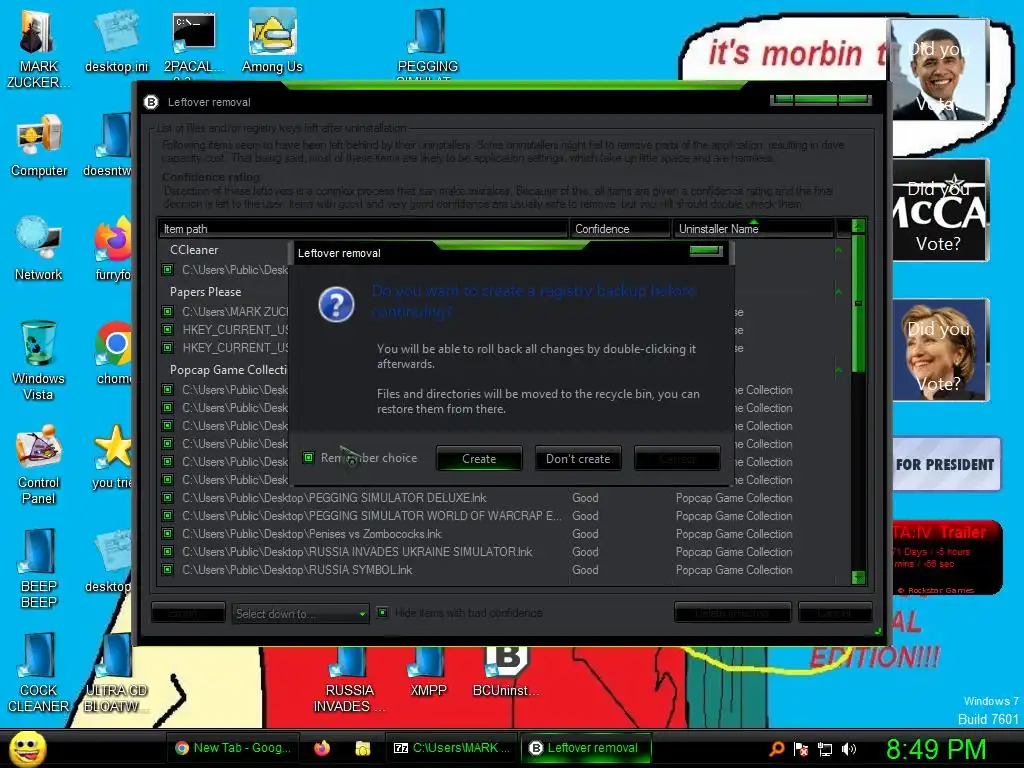Activate Leftover removal taskbar button

pyautogui.click(x=586, y=748)
